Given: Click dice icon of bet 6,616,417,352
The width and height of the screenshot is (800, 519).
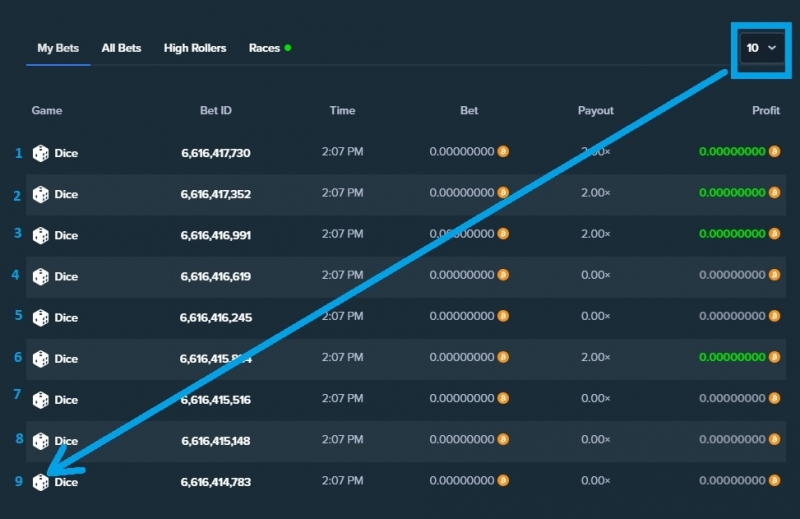Looking at the screenshot, I should click(x=40, y=194).
